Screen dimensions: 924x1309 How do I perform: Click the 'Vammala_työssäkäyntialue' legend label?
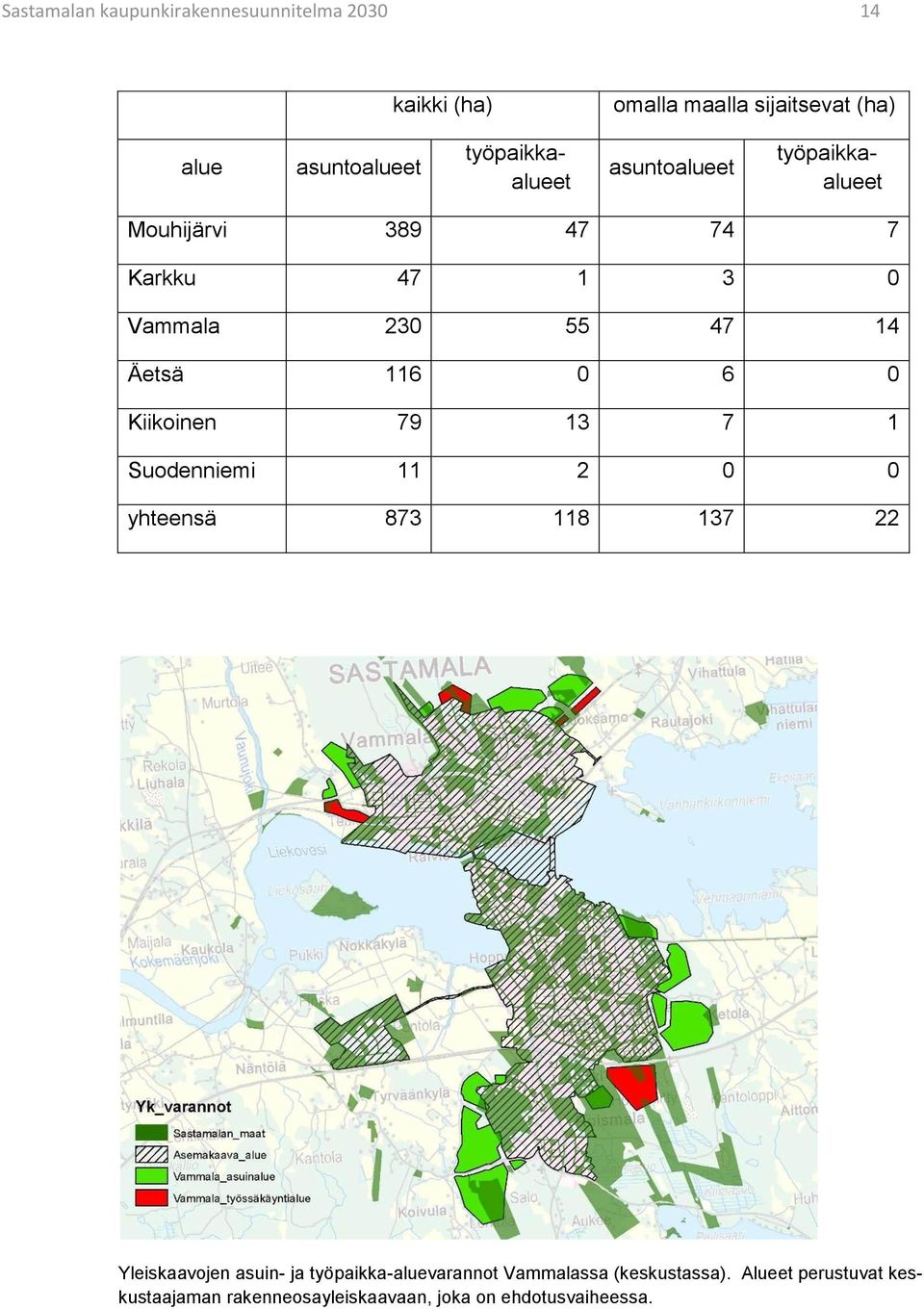point(242,1198)
